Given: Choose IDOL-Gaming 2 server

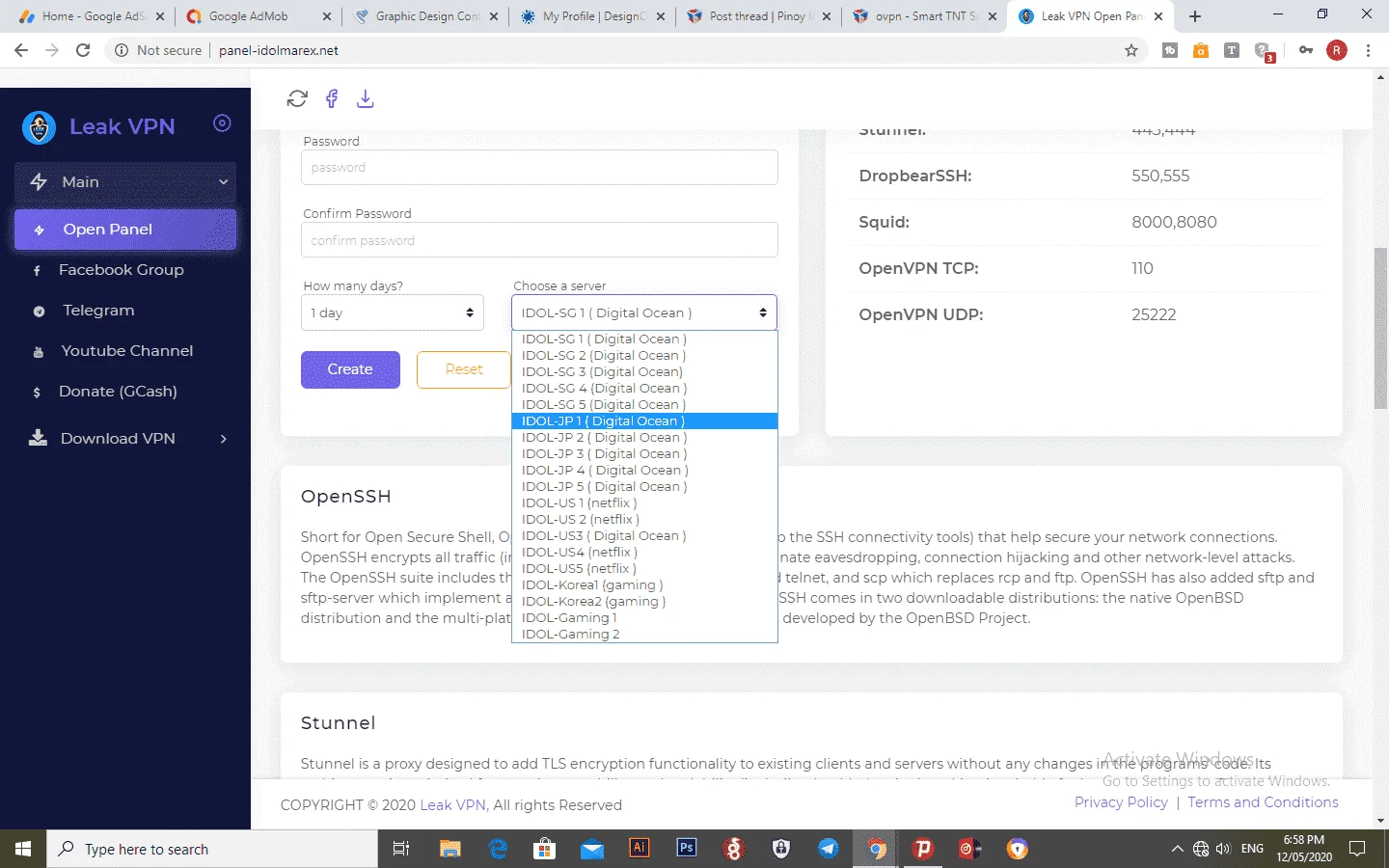Looking at the screenshot, I should point(644,635).
